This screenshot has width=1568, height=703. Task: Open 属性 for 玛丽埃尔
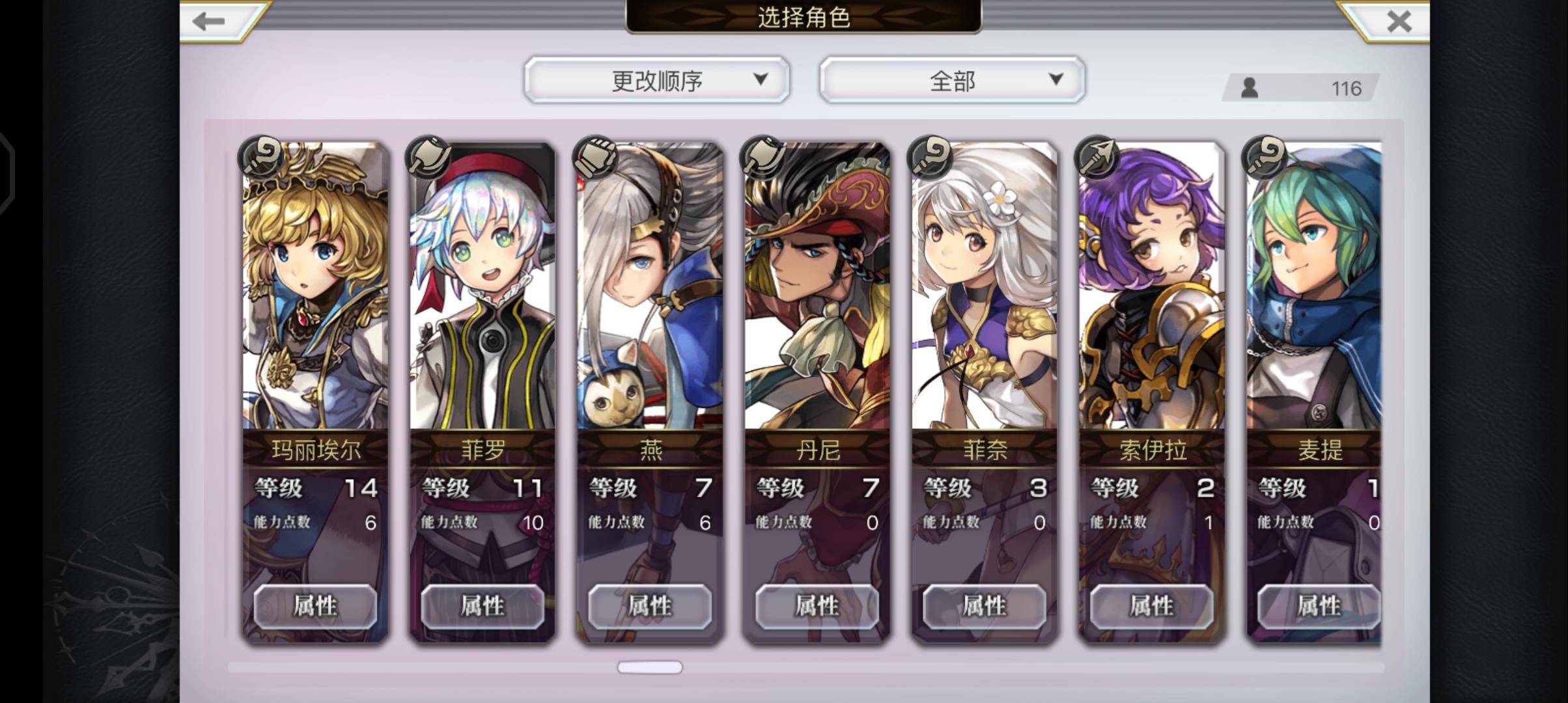(315, 606)
